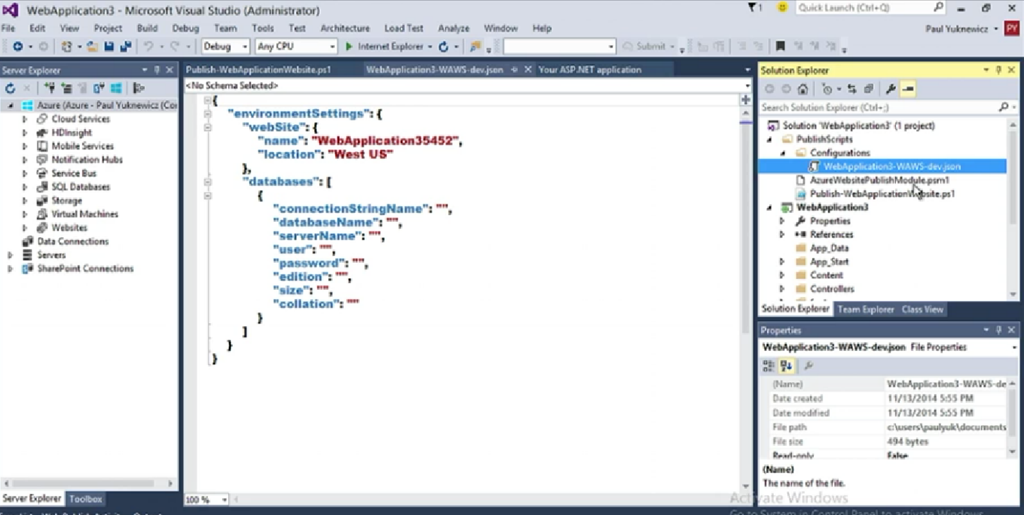Click notifications flag icon
The width and height of the screenshot is (1024, 515).
click(754, 8)
